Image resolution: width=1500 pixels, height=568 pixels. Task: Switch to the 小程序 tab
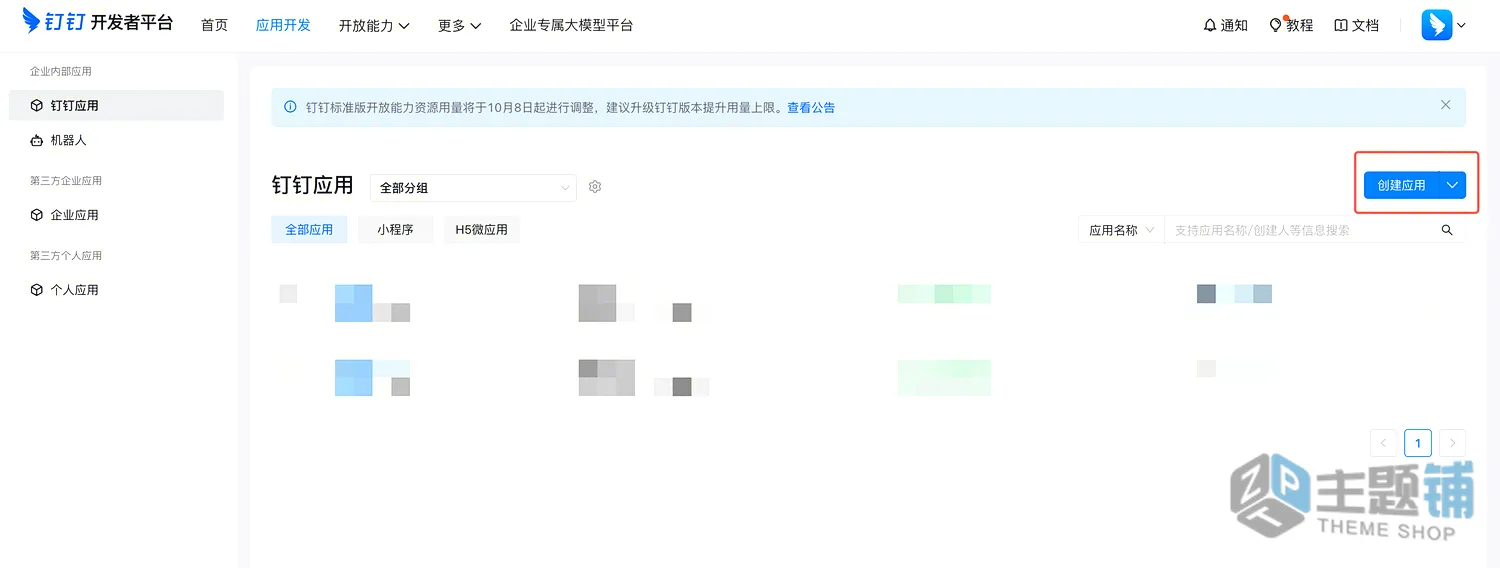click(x=395, y=229)
